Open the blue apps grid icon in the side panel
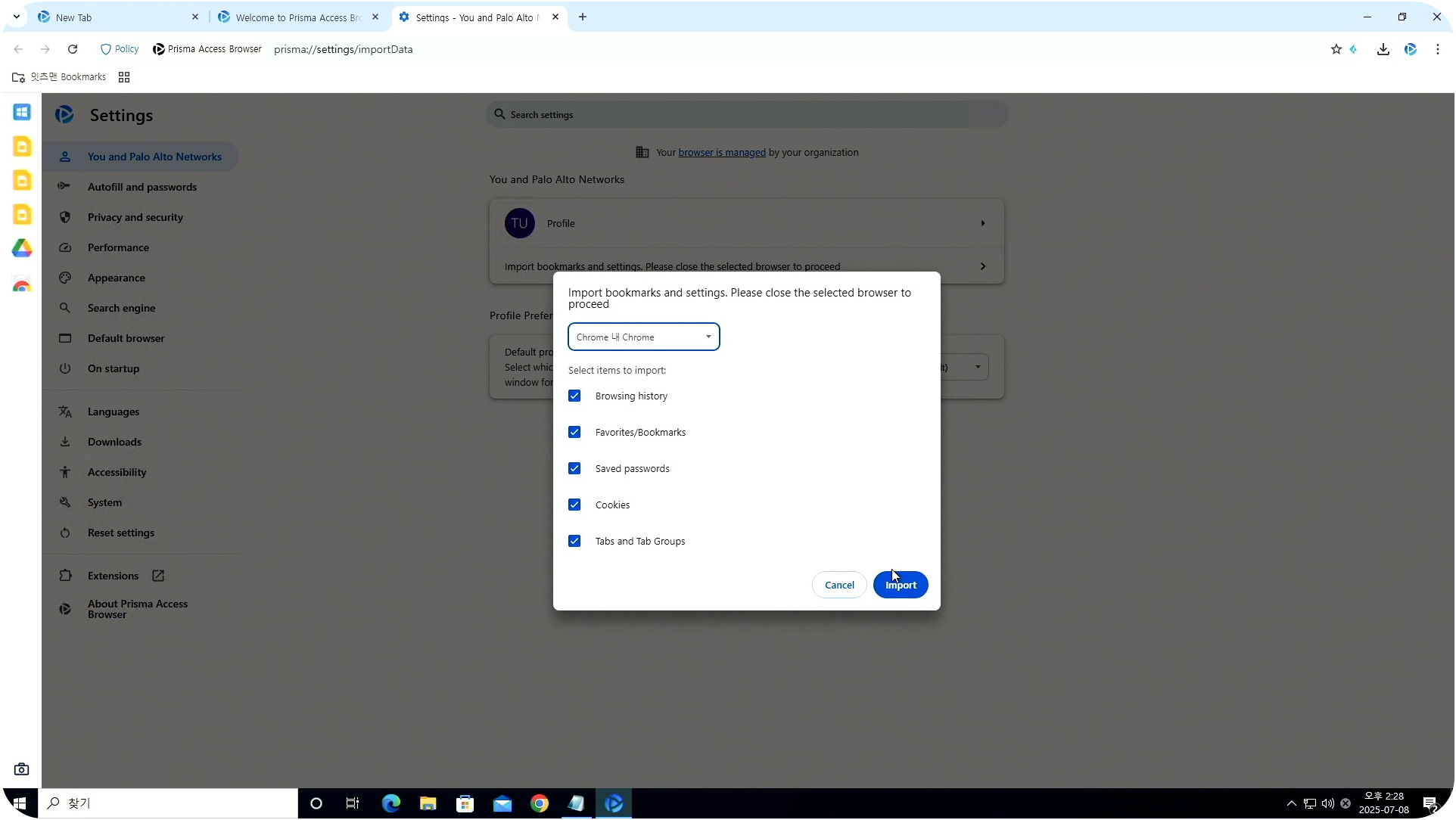 (x=22, y=113)
